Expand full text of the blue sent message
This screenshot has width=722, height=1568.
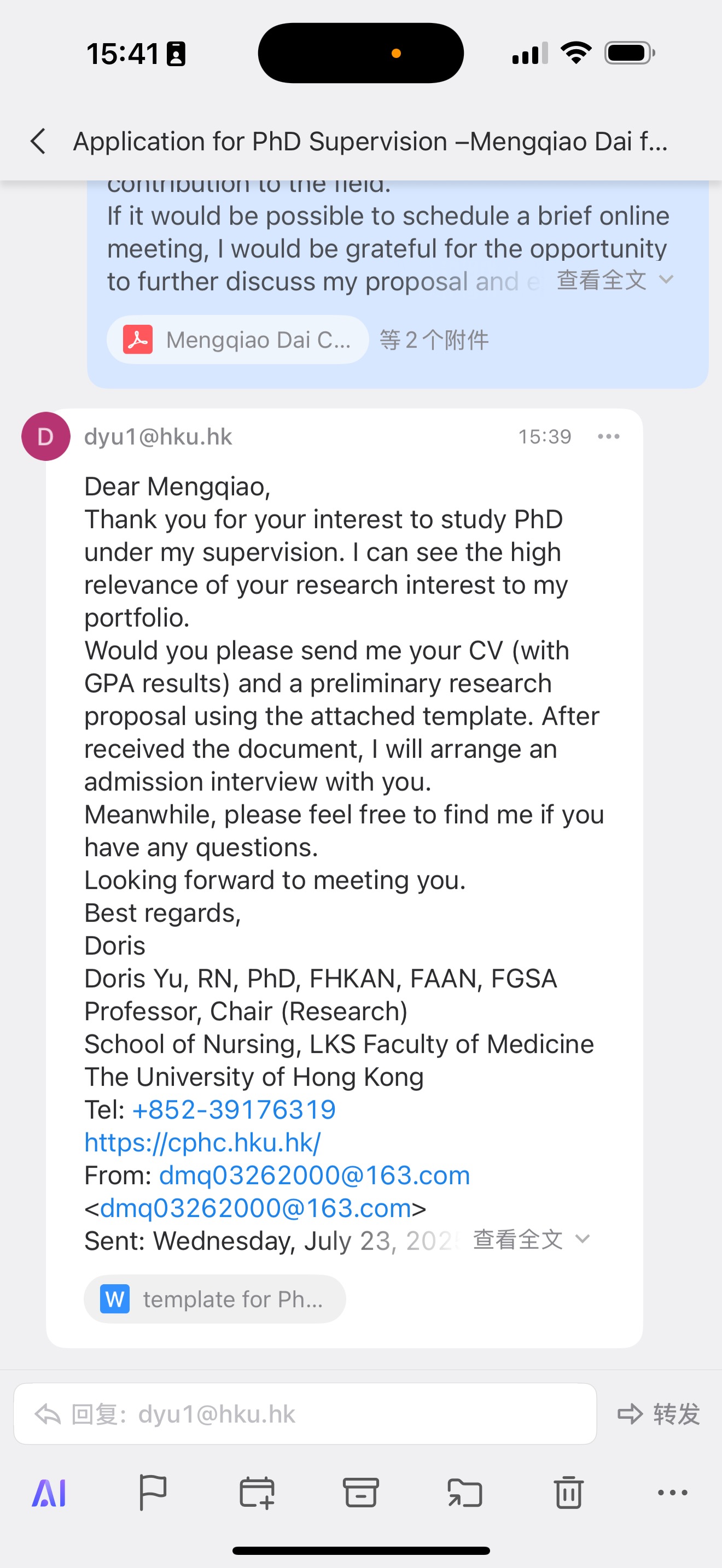point(614,280)
